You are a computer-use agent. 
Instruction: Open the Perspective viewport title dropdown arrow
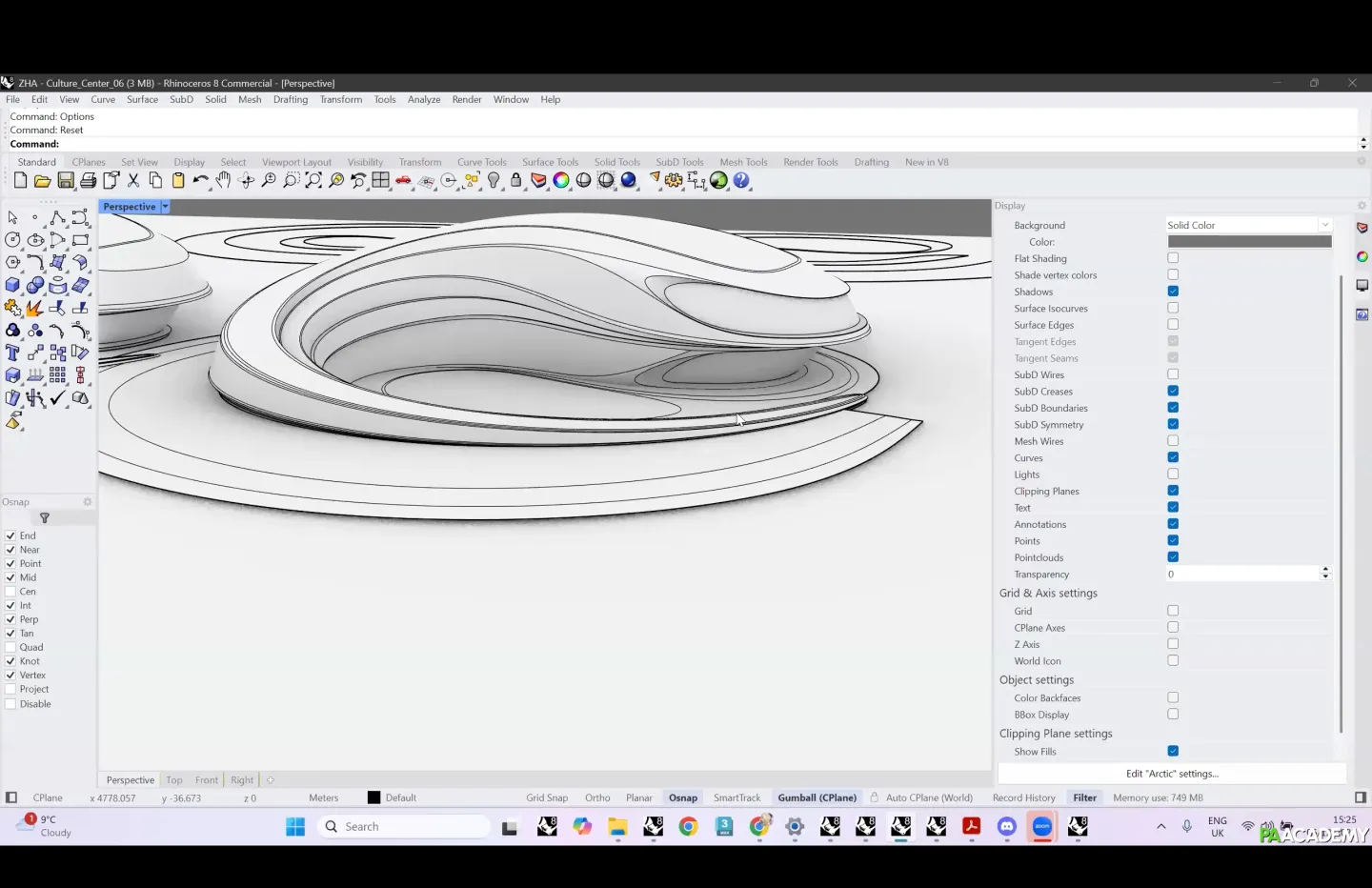click(165, 207)
